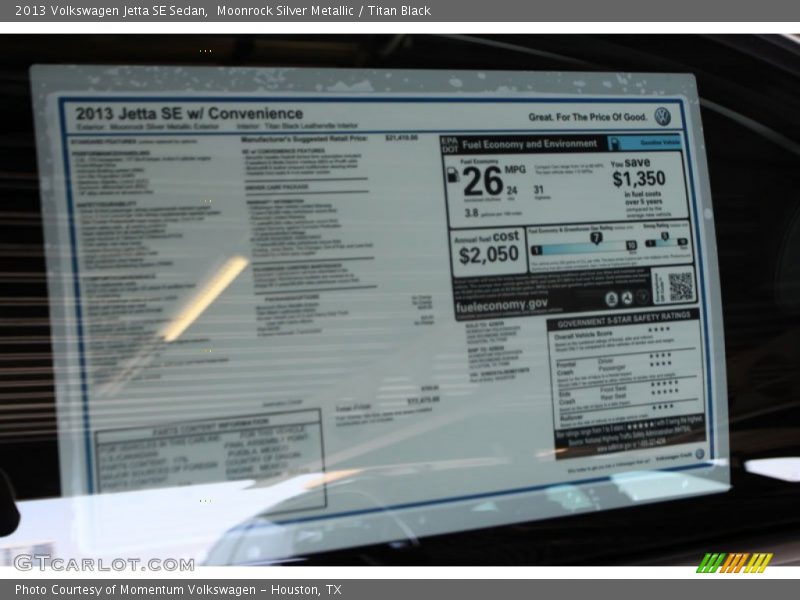The height and width of the screenshot is (600, 800).
Task: Click the 'Photo Courtesy of Momentum Volkswagen' footer text
Action: (x=135, y=590)
